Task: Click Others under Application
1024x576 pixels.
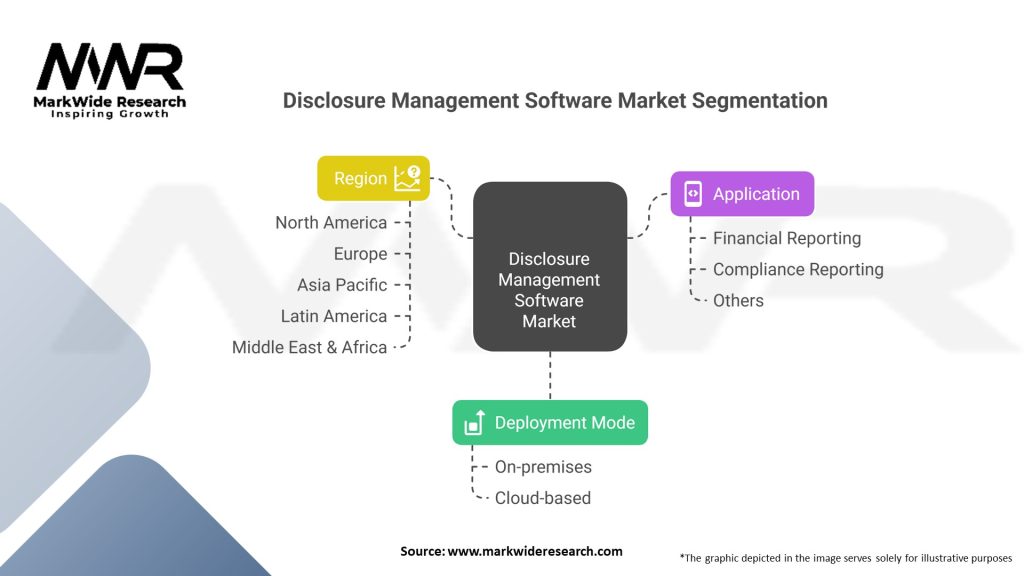Action: tap(738, 300)
